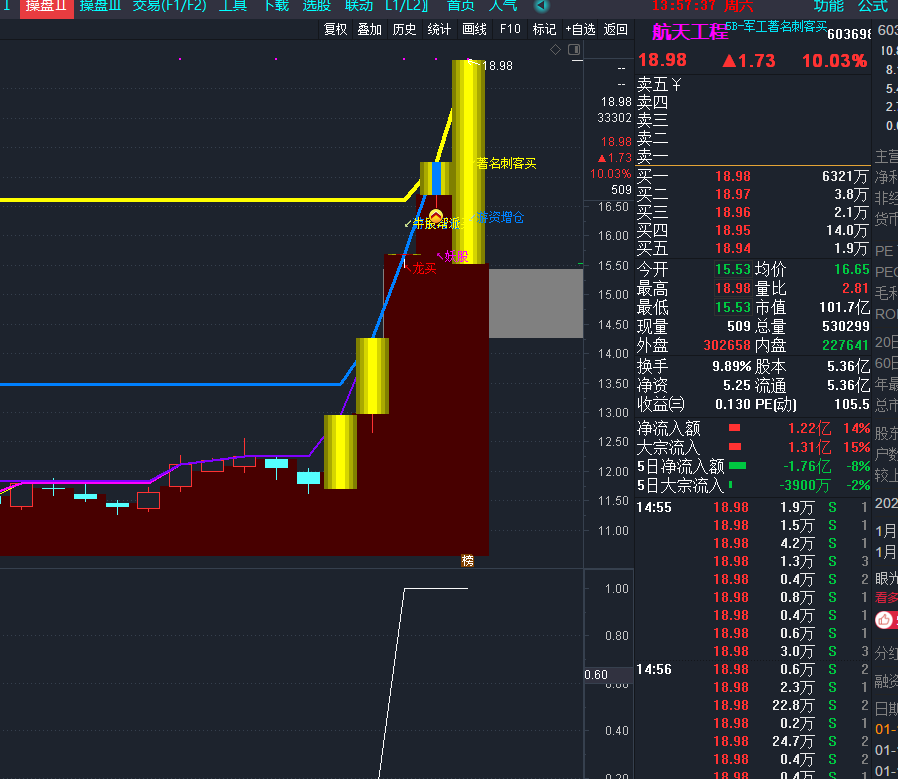The image size is (898, 779).
Task: Open the 选股 menu
Action: pyautogui.click(x=317, y=6)
